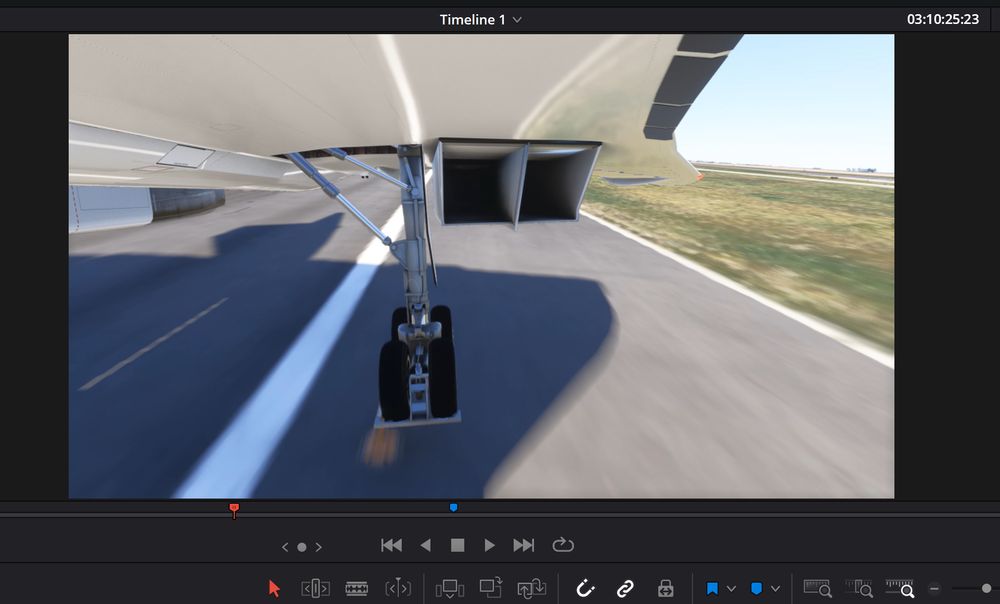Image resolution: width=1000 pixels, height=604 pixels.
Task: Select the Blade Edit Mode tool
Action: [x=356, y=588]
